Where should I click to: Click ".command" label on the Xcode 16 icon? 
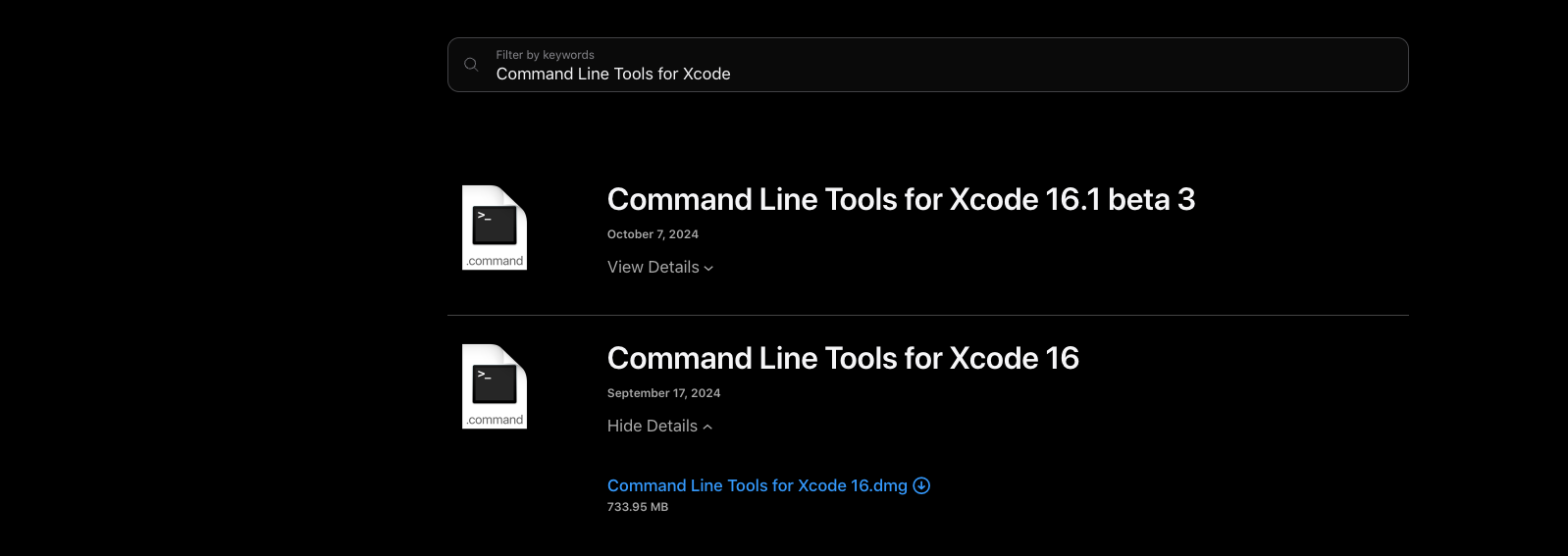pos(496,421)
